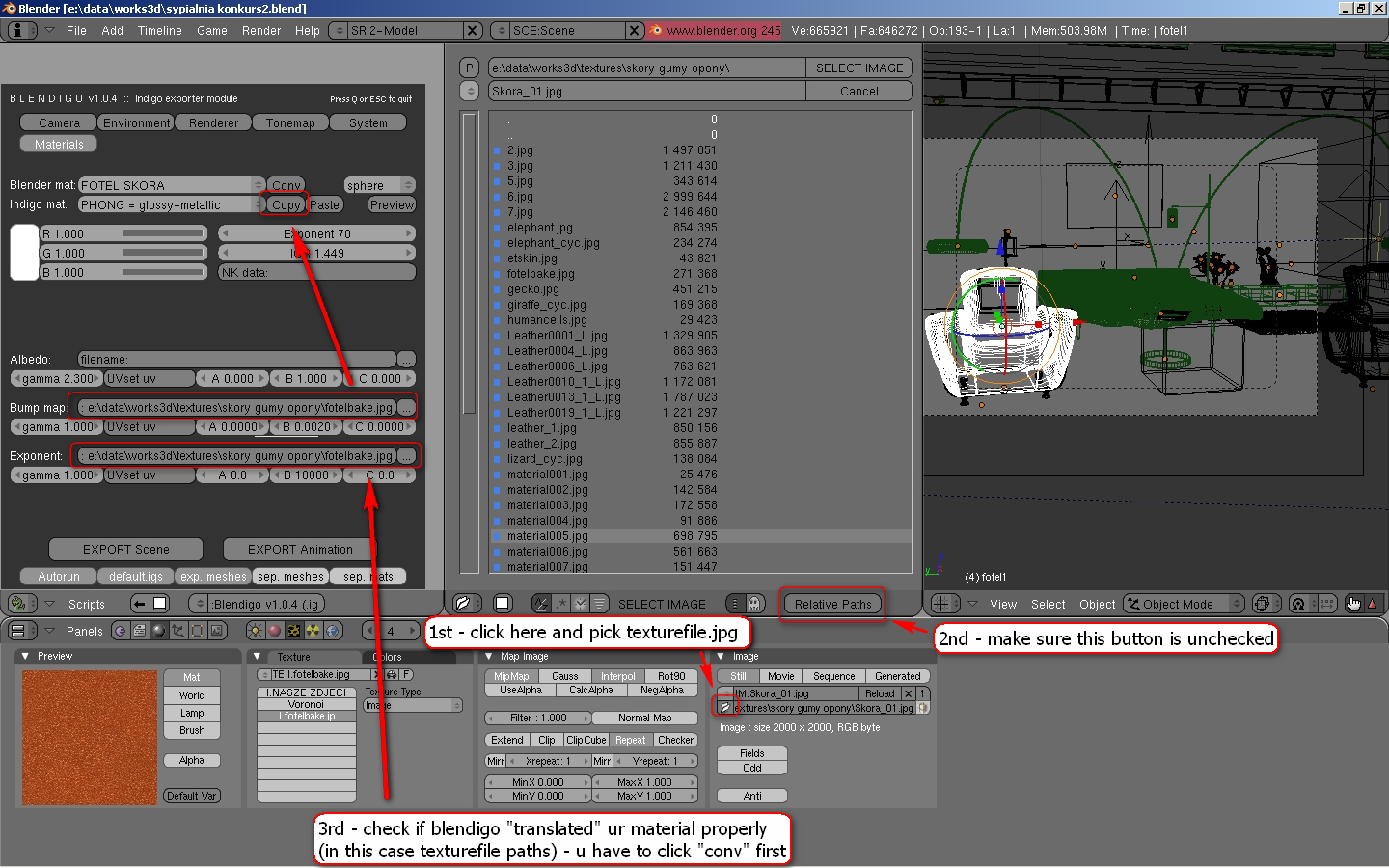Click the Auto texture name car icon
1389x868 pixels.
(394, 675)
